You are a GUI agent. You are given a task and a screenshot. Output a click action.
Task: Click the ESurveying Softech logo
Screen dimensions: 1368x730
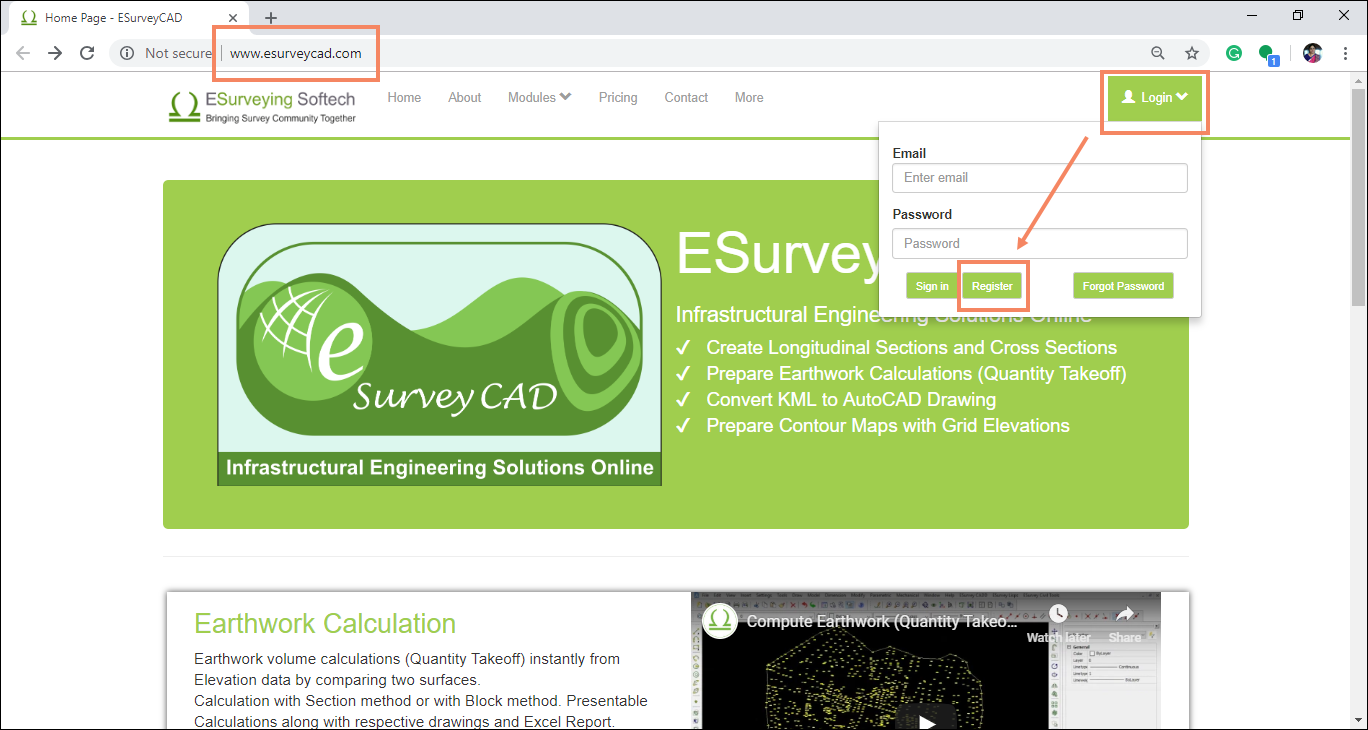click(262, 106)
